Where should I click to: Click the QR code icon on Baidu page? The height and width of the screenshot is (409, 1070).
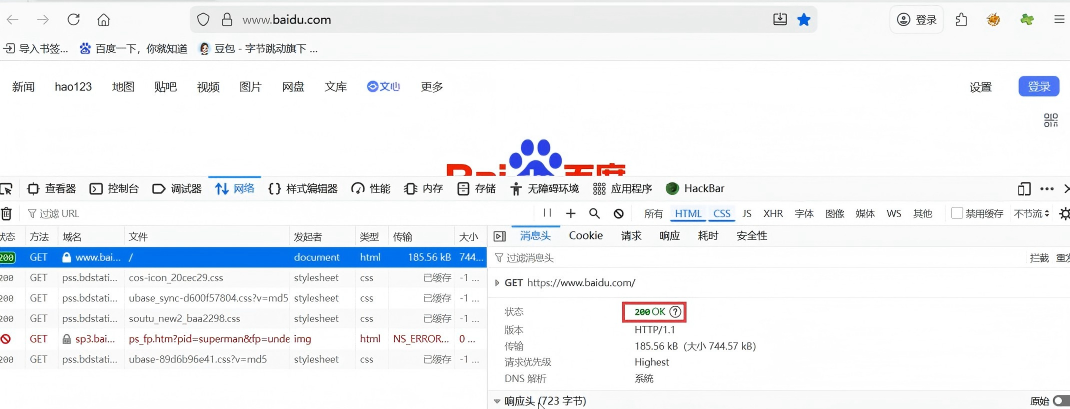(x=1051, y=121)
